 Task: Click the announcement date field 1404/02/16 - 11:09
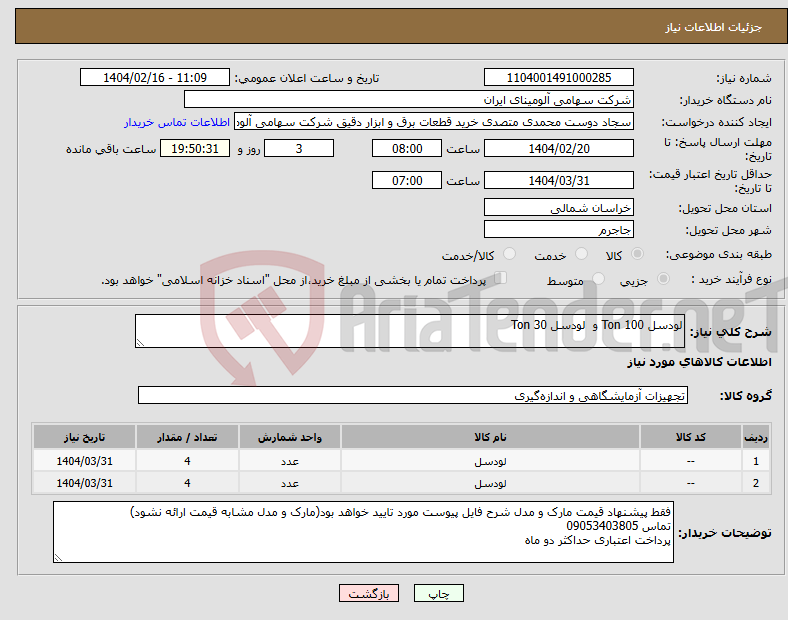(x=155, y=77)
